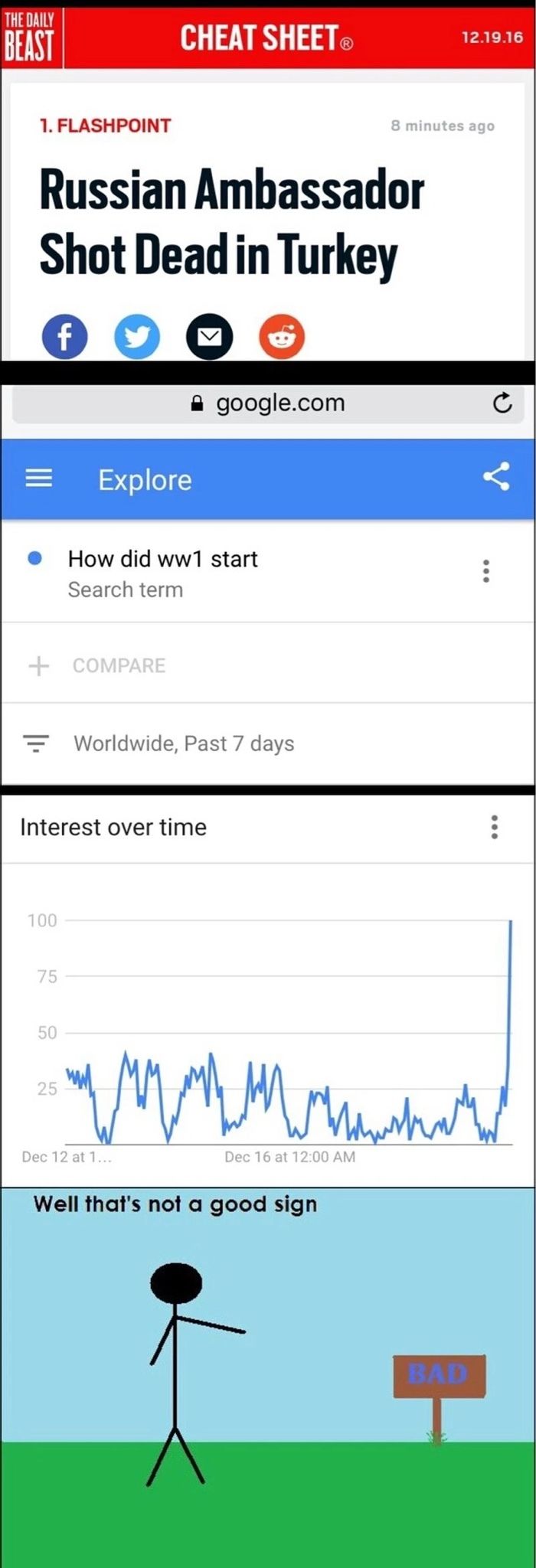Click the peak point on the trend chart
Screen dimensions: 536x1568
coord(511,921)
